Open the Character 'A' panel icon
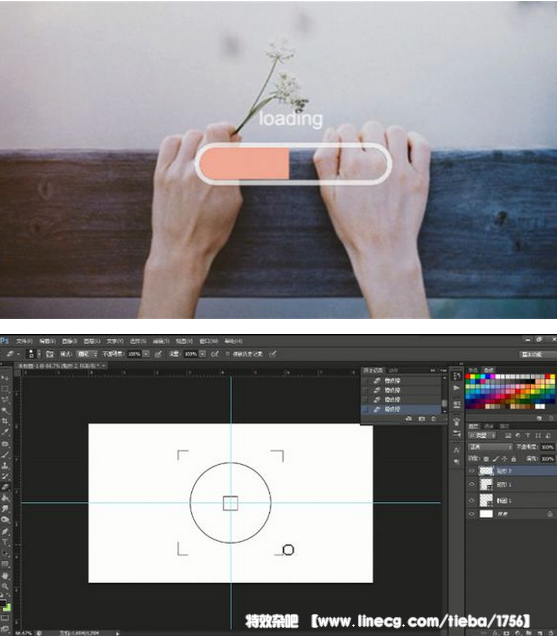Image resolution: width=560 pixels, height=638 pixels. click(x=456, y=450)
